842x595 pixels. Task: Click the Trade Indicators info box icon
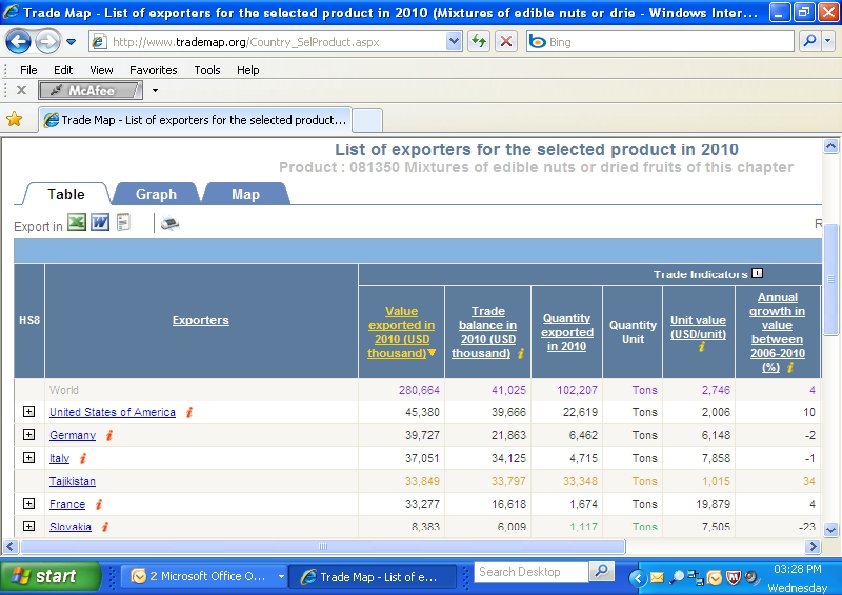(757, 273)
